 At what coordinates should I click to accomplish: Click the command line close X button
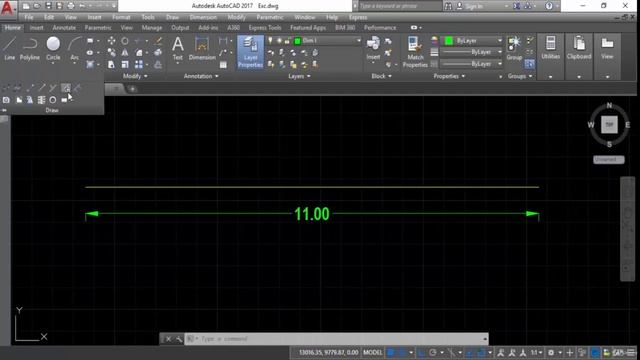168,339
